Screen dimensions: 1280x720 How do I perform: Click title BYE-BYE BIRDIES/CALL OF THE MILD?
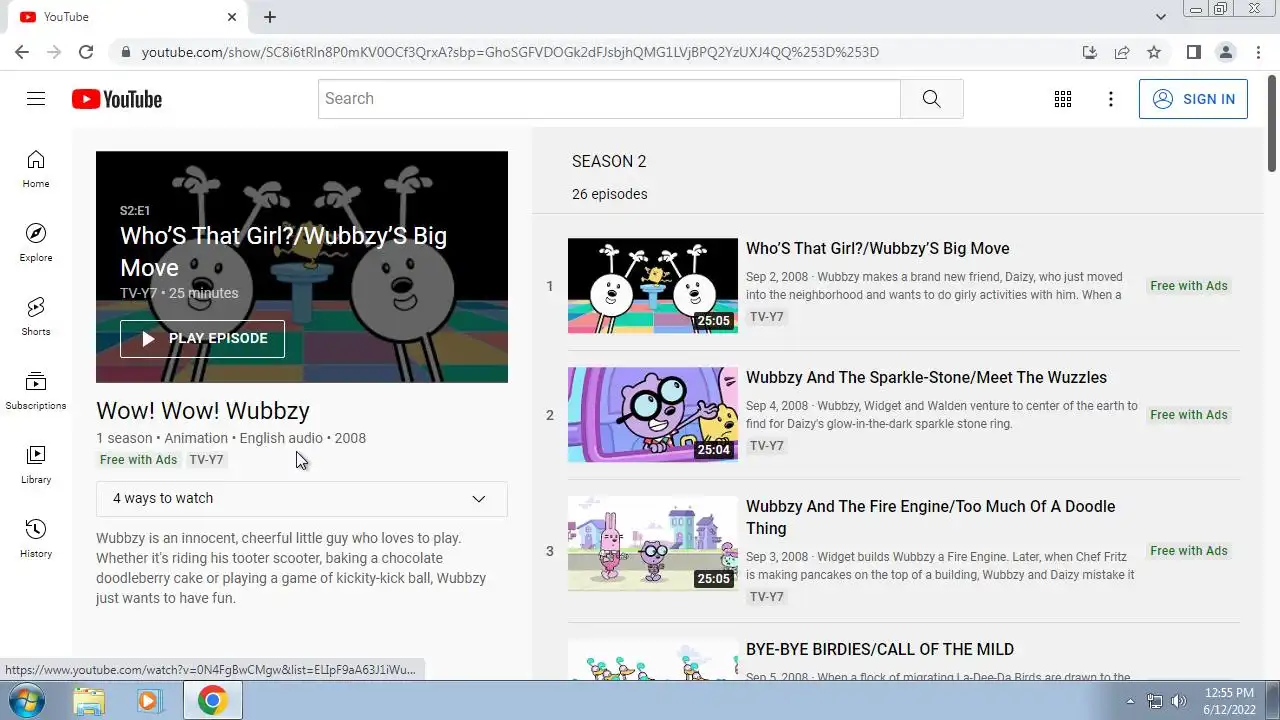(880, 649)
